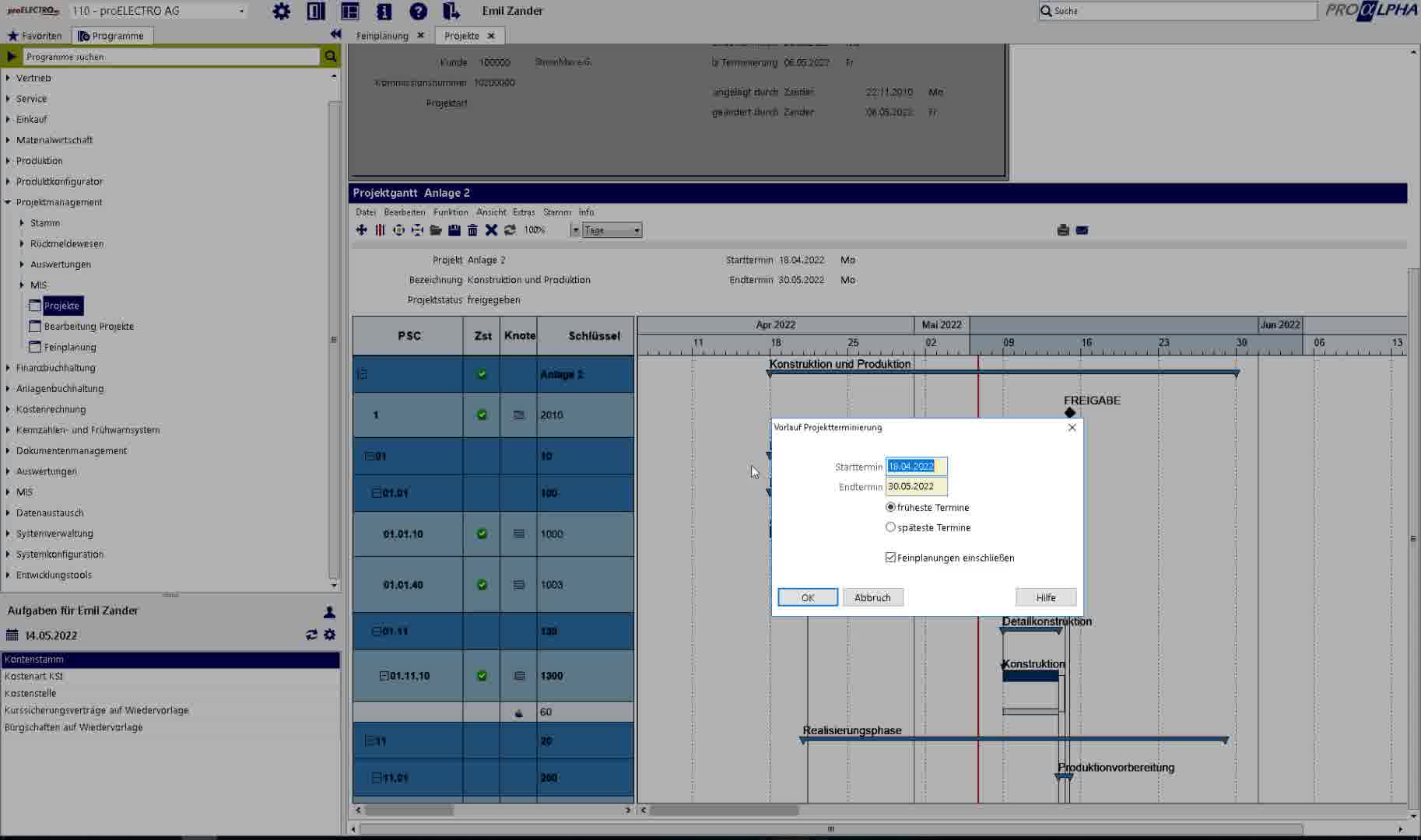1421x840 pixels.
Task: Click the refresh icon in Gantt toolbar
Action: 510,230
